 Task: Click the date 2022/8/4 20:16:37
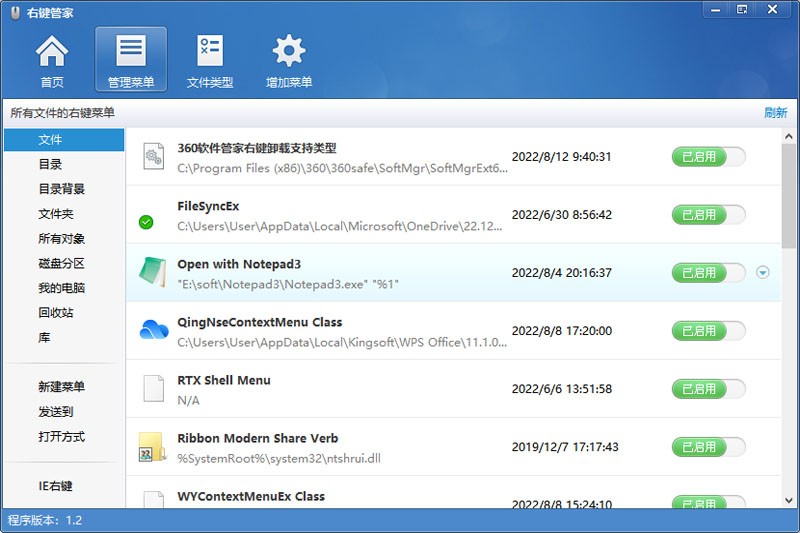(562, 273)
